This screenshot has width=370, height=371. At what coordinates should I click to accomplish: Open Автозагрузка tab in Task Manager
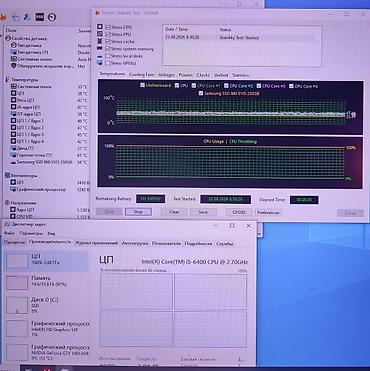coord(135,244)
